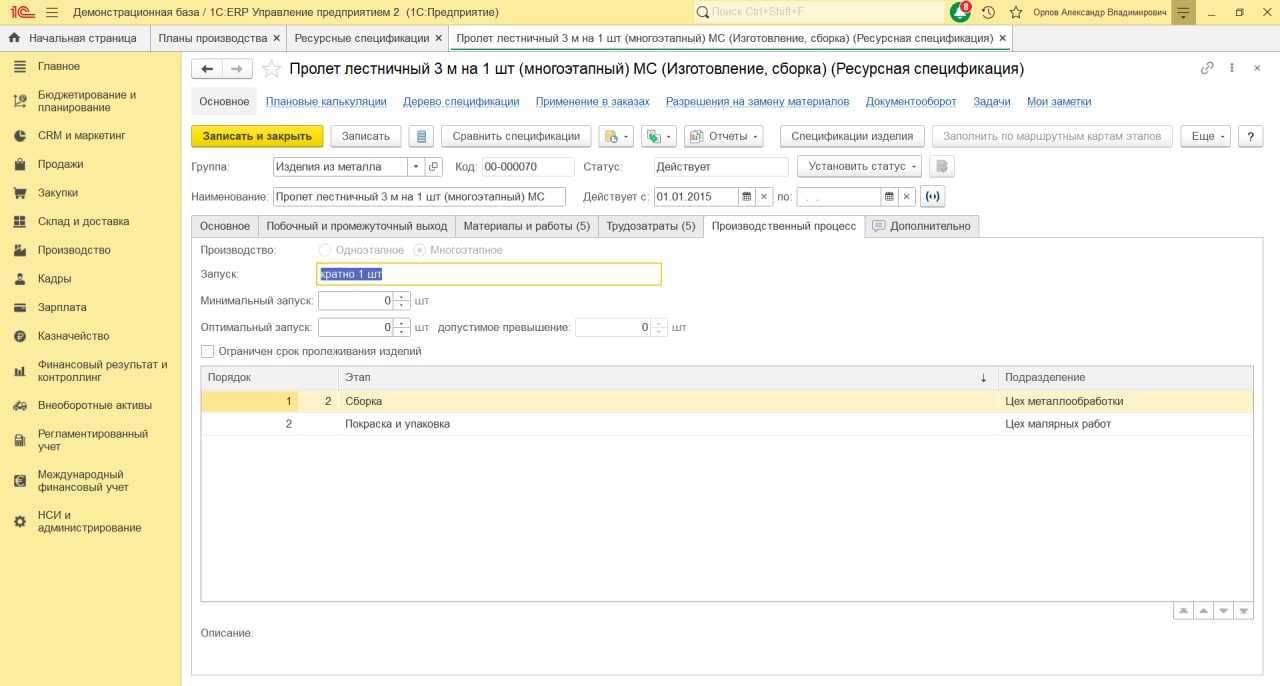Open the 'Дерево спецификации' link
The height and width of the screenshot is (686, 1280).
[461, 102]
